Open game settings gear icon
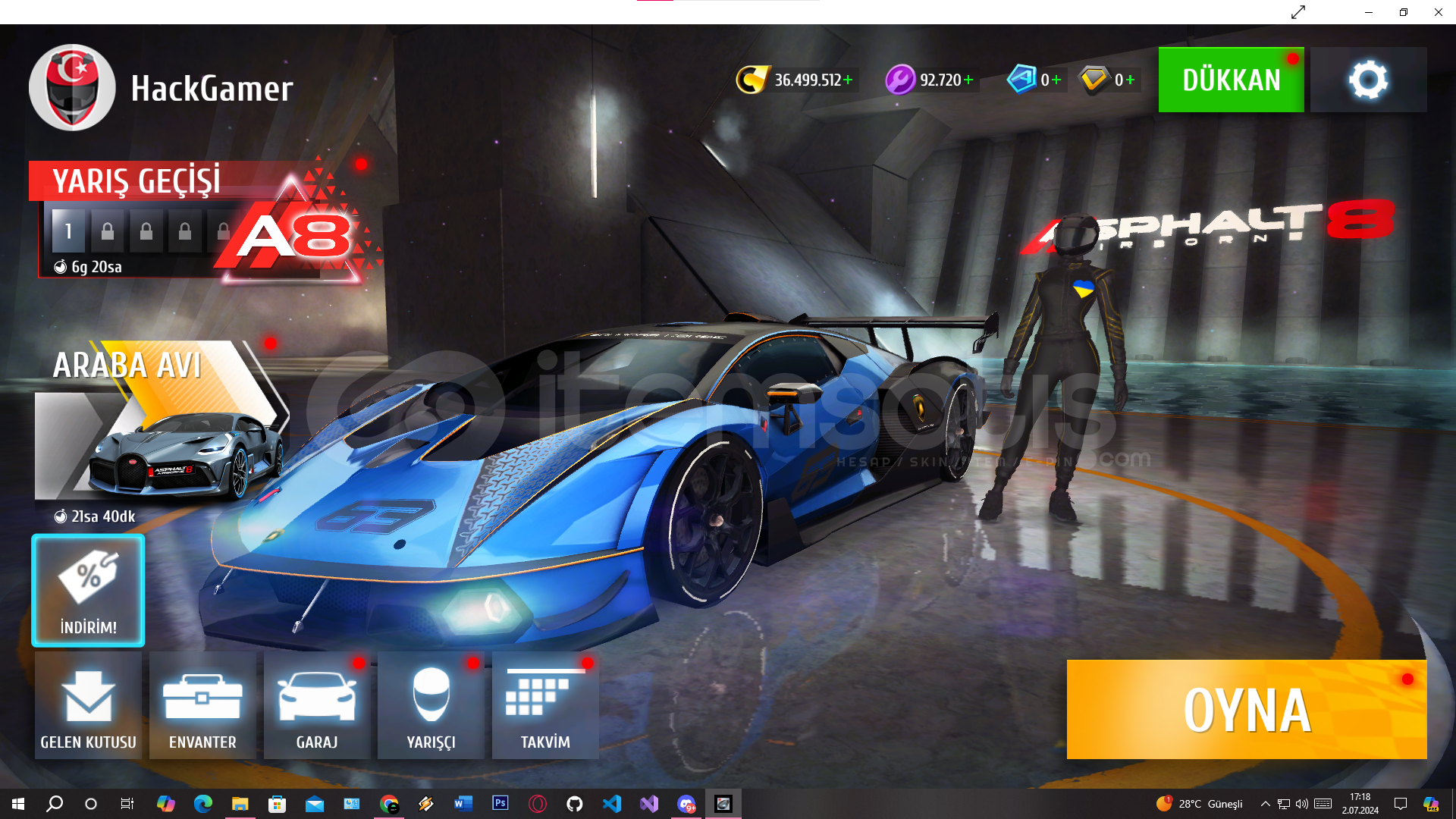1456x819 pixels. click(1369, 80)
